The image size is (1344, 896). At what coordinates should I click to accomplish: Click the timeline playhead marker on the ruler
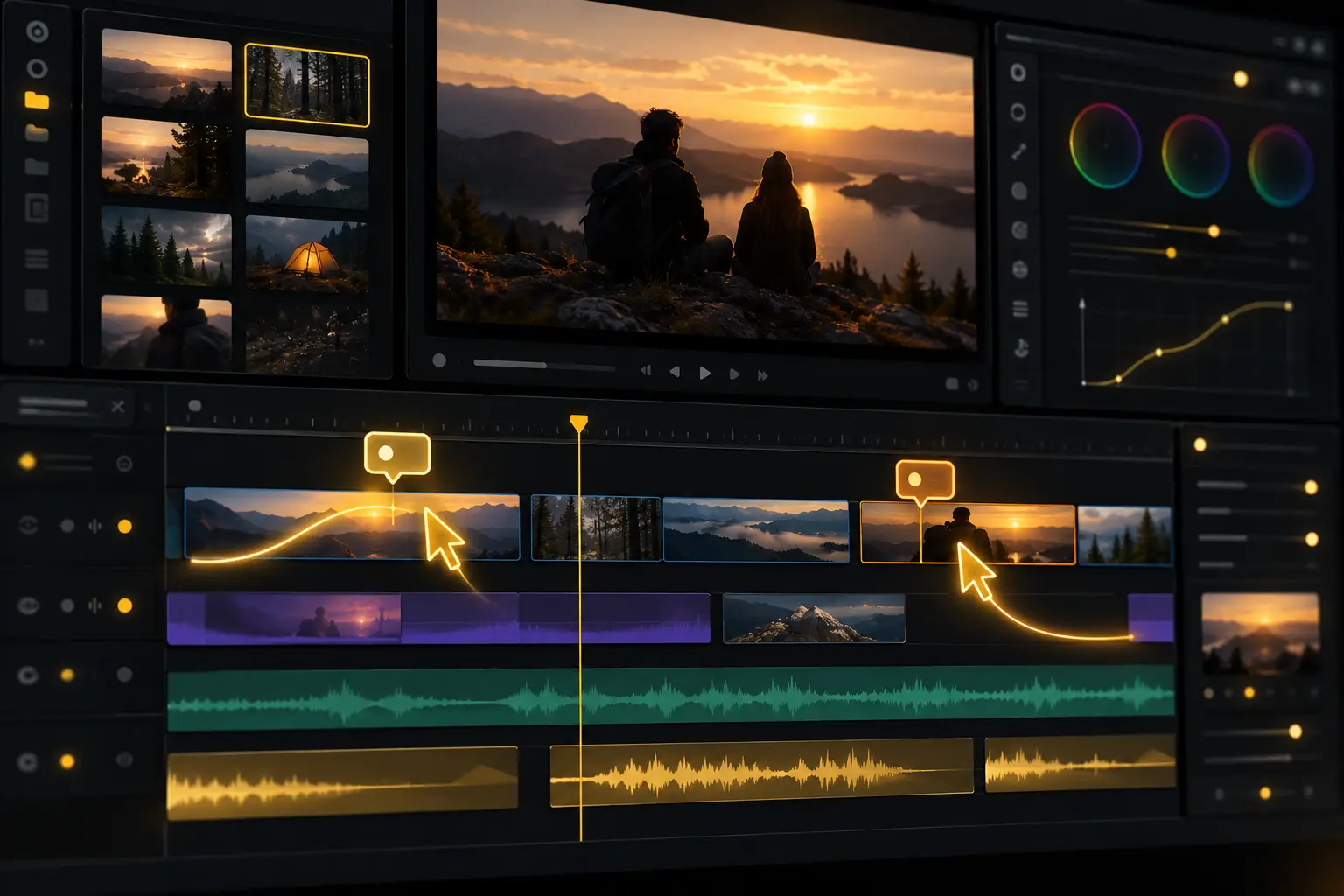(x=578, y=423)
